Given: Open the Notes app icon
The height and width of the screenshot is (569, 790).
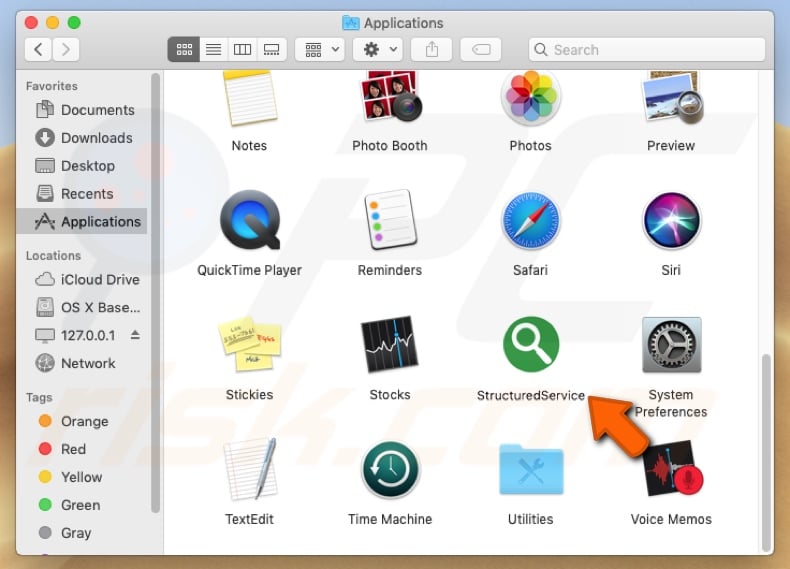Looking at the screenshot, I should pyautogui.click(x=249, y=98).
